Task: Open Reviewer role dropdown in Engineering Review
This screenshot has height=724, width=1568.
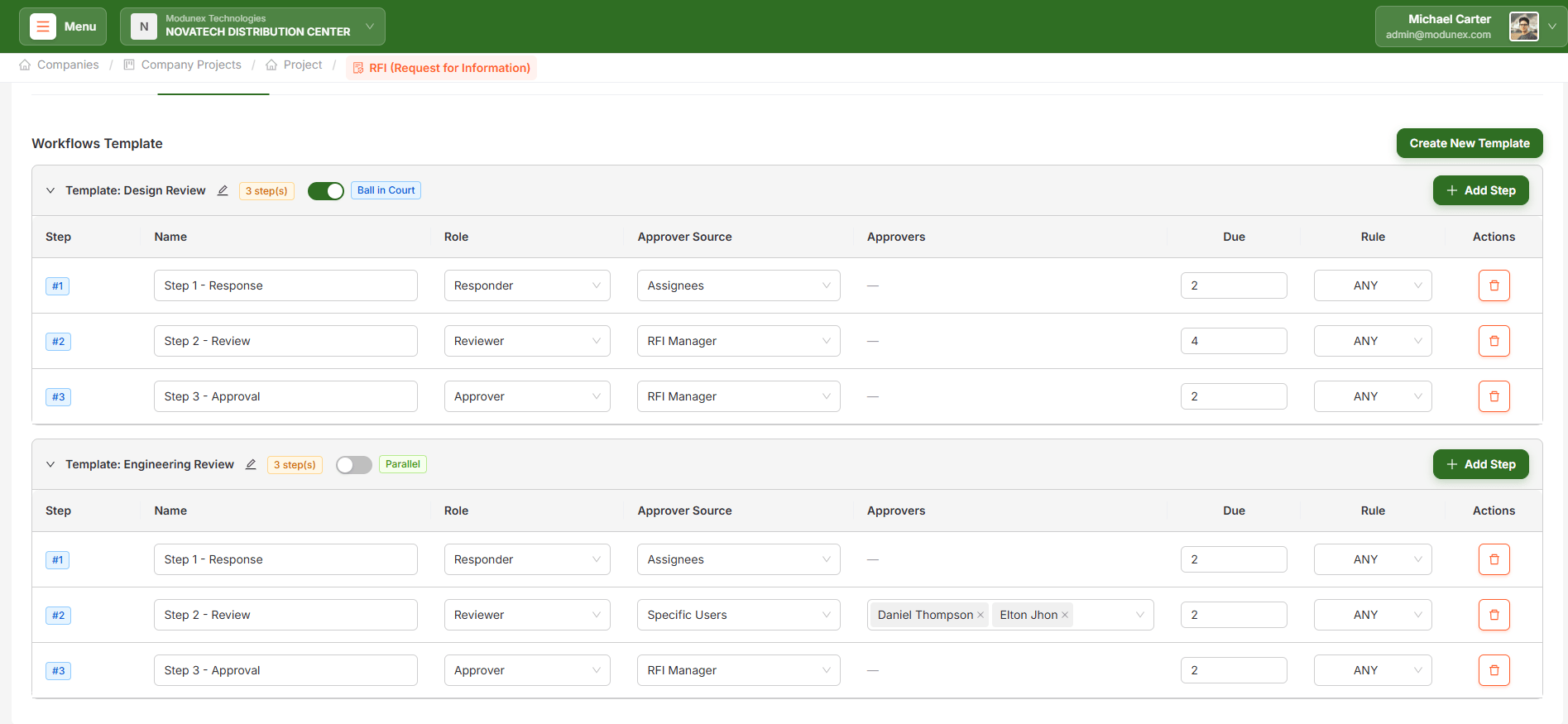Action: (x=527, y=615)
